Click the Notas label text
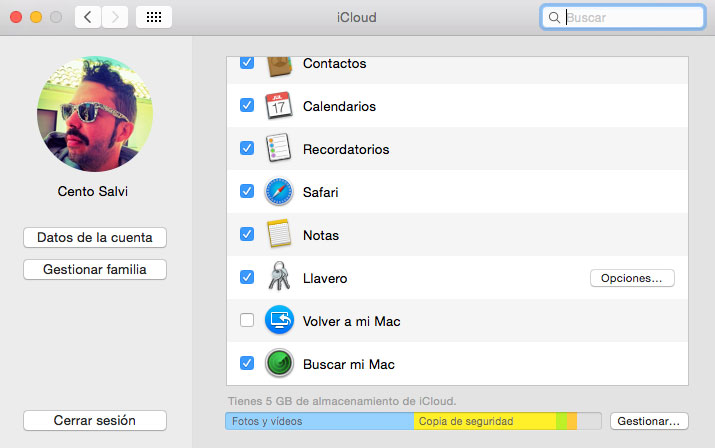 (321, 235)
